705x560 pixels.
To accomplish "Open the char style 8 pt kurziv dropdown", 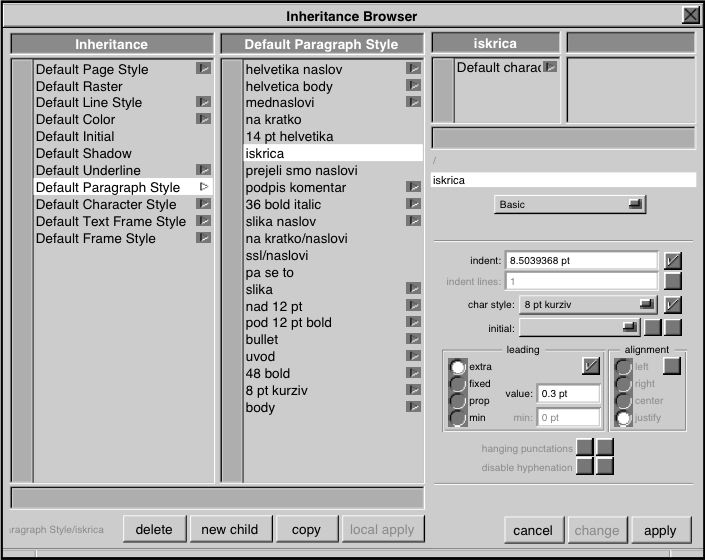I will click(x=588, y=305).
